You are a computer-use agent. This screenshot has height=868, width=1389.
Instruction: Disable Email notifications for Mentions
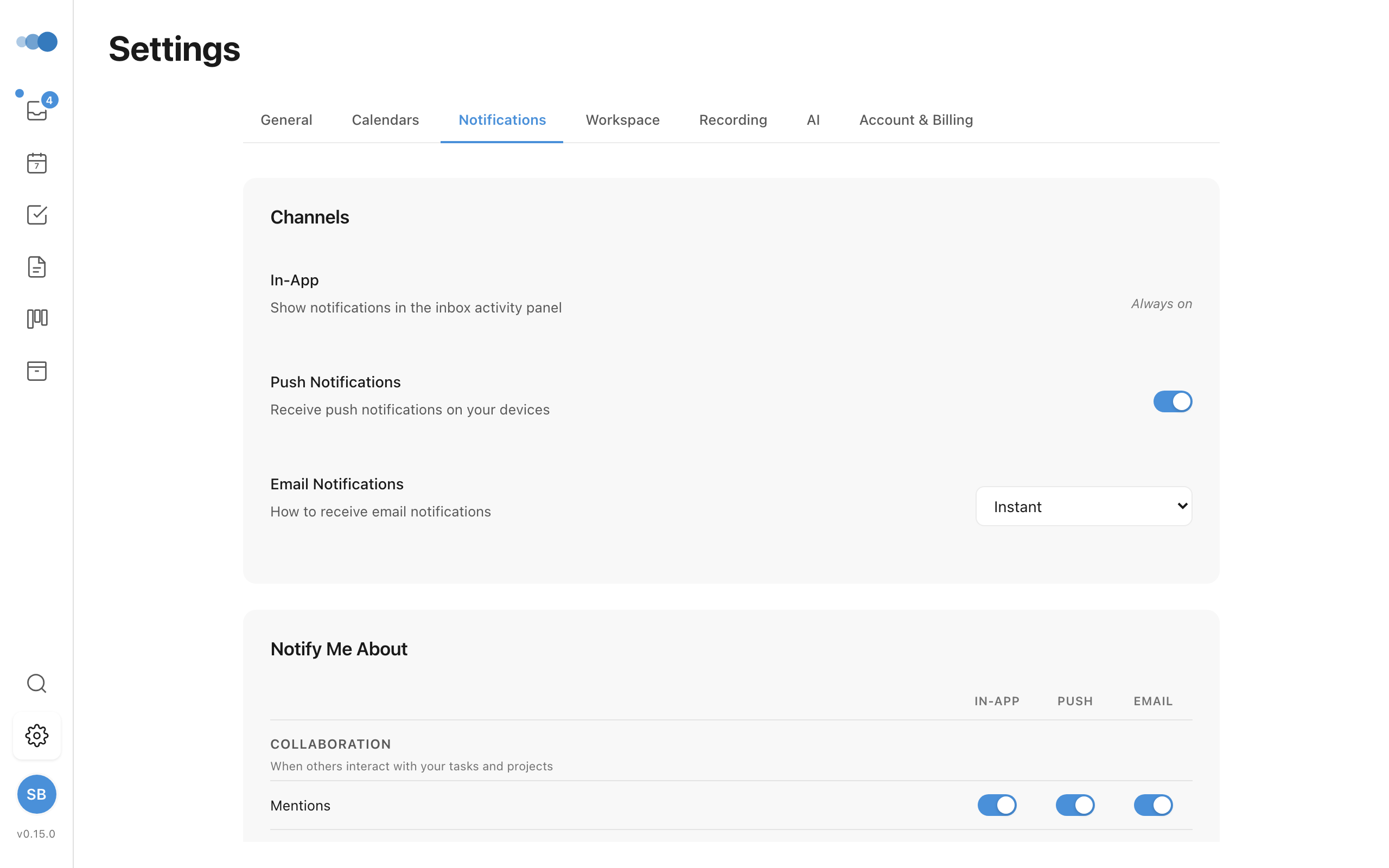click(x=1153, y=805)
